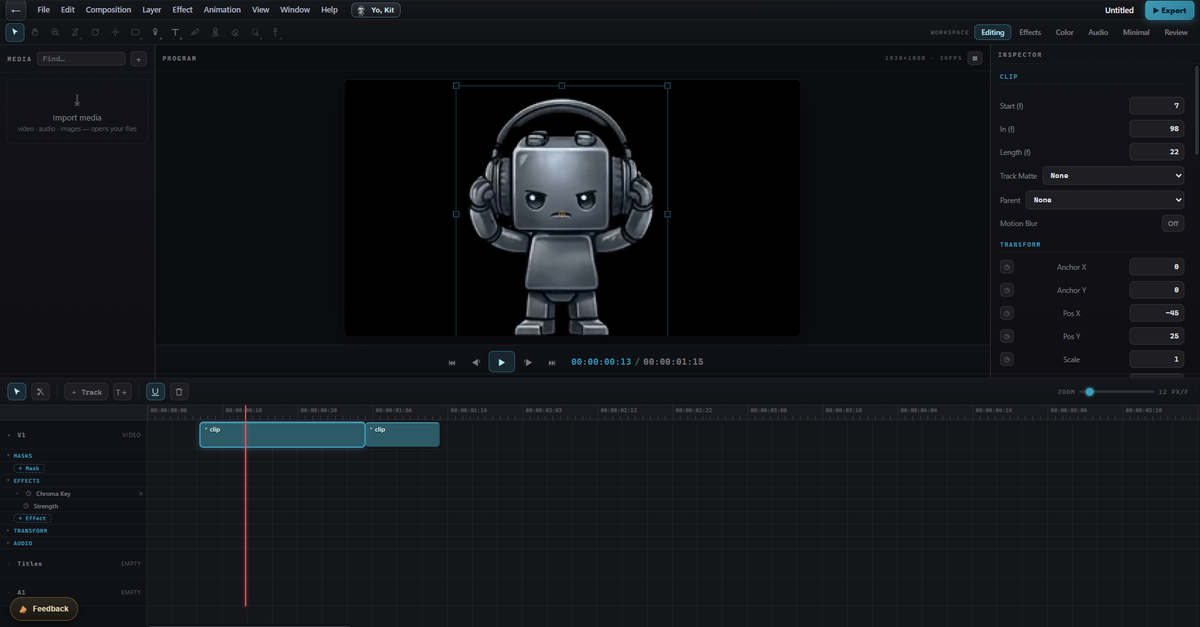Open the Parent dropdown

coord(1105,200)
